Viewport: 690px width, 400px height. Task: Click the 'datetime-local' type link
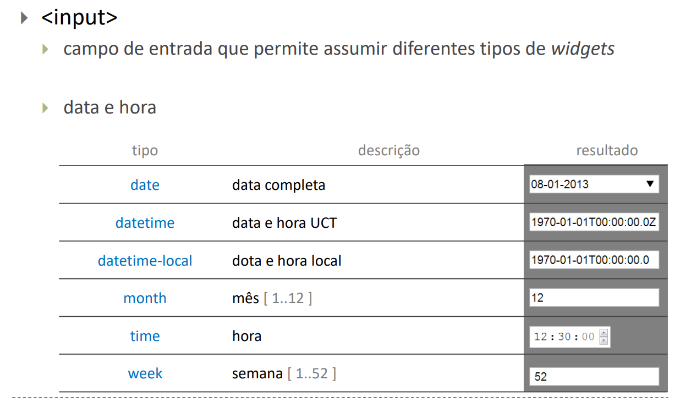click(x=145, y=260)
